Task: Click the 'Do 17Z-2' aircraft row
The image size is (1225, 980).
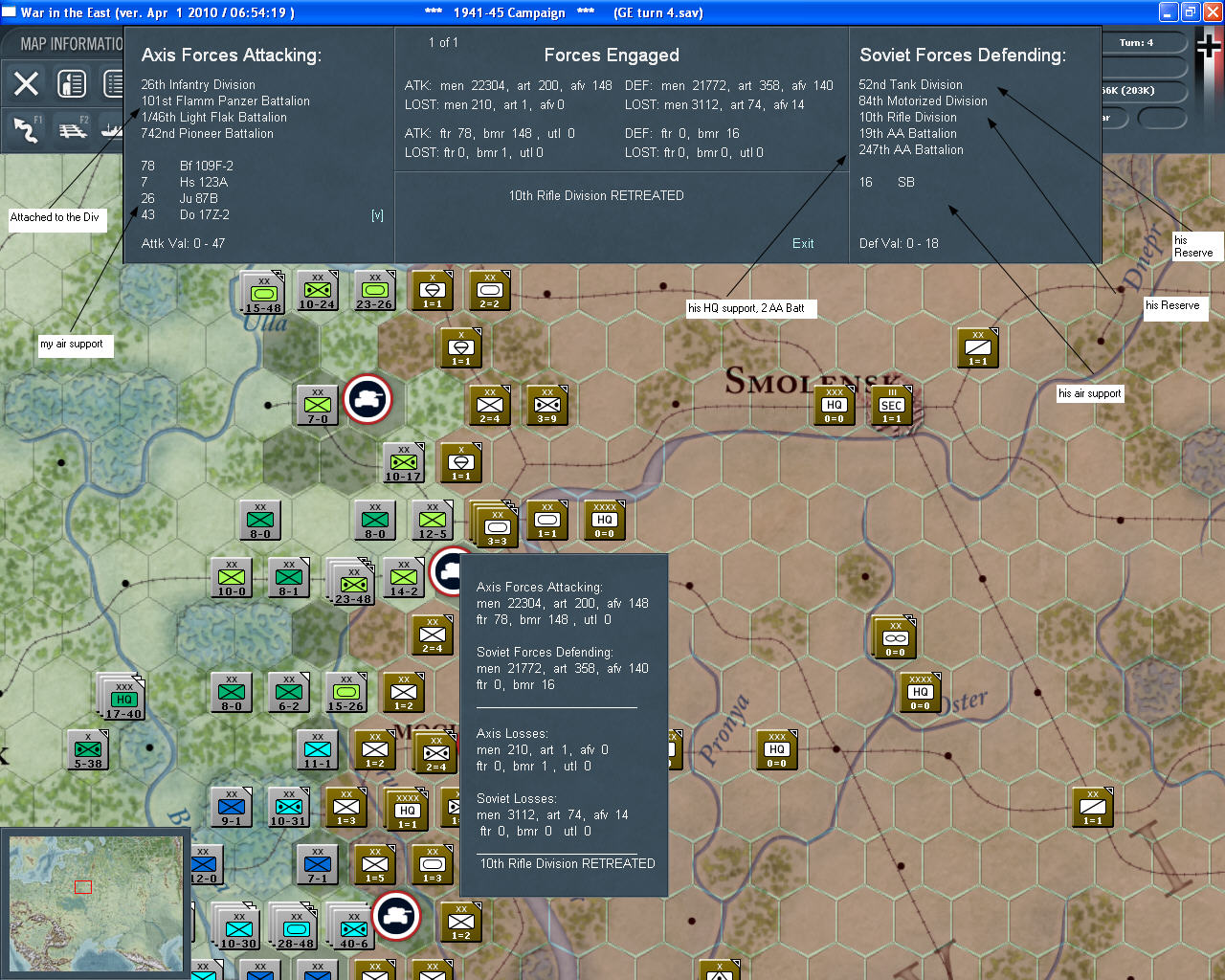Action: (186, 214)
